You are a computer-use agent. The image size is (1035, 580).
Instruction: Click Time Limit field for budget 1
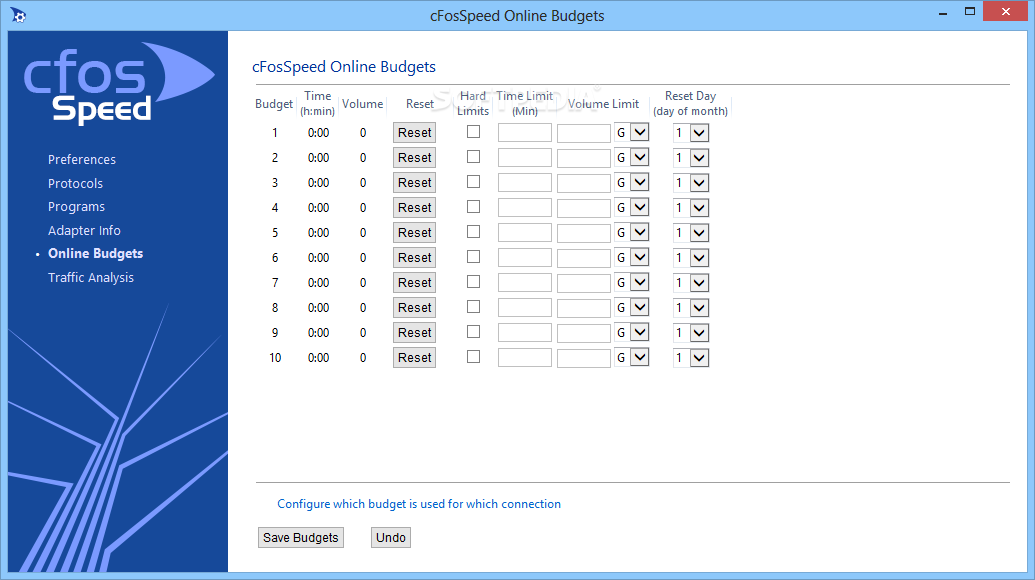pos(525,133)
